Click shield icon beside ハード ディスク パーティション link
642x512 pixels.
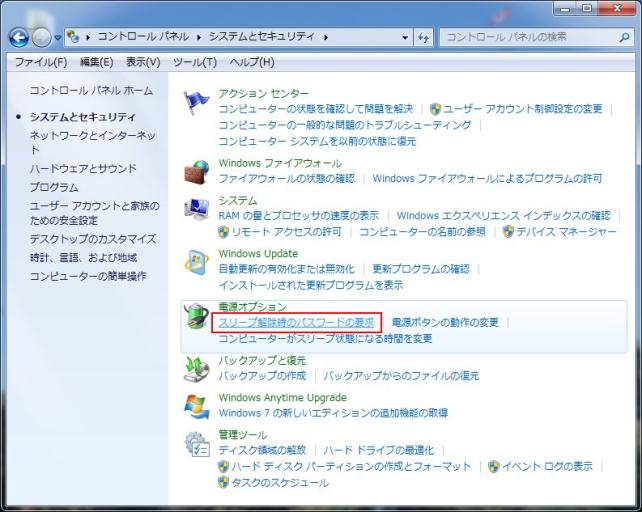(x=223, y=466)
